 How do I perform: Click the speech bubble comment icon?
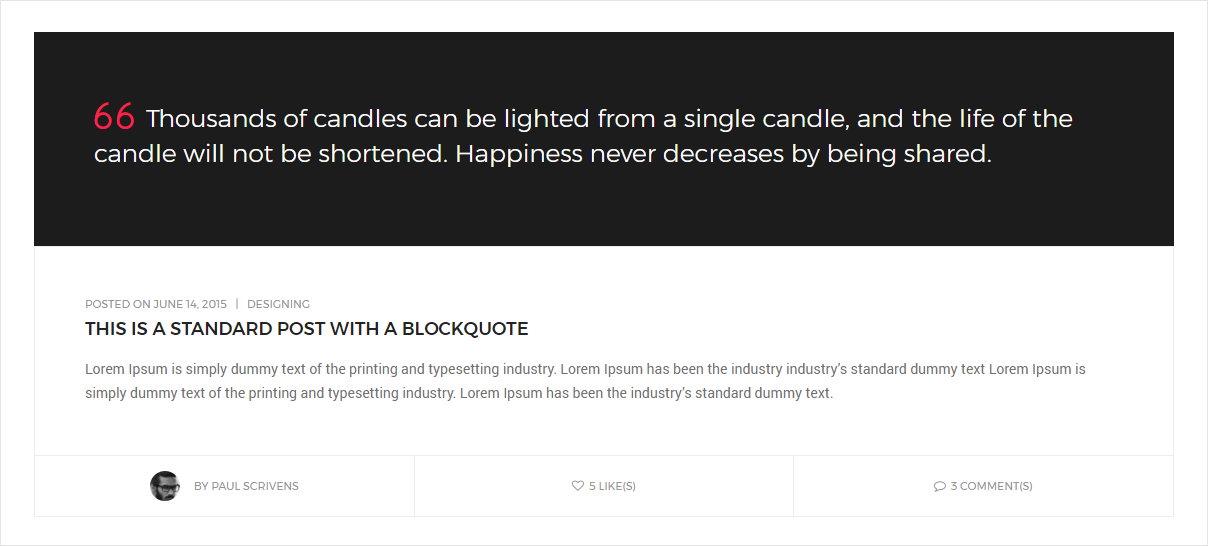tap(940, 487)
